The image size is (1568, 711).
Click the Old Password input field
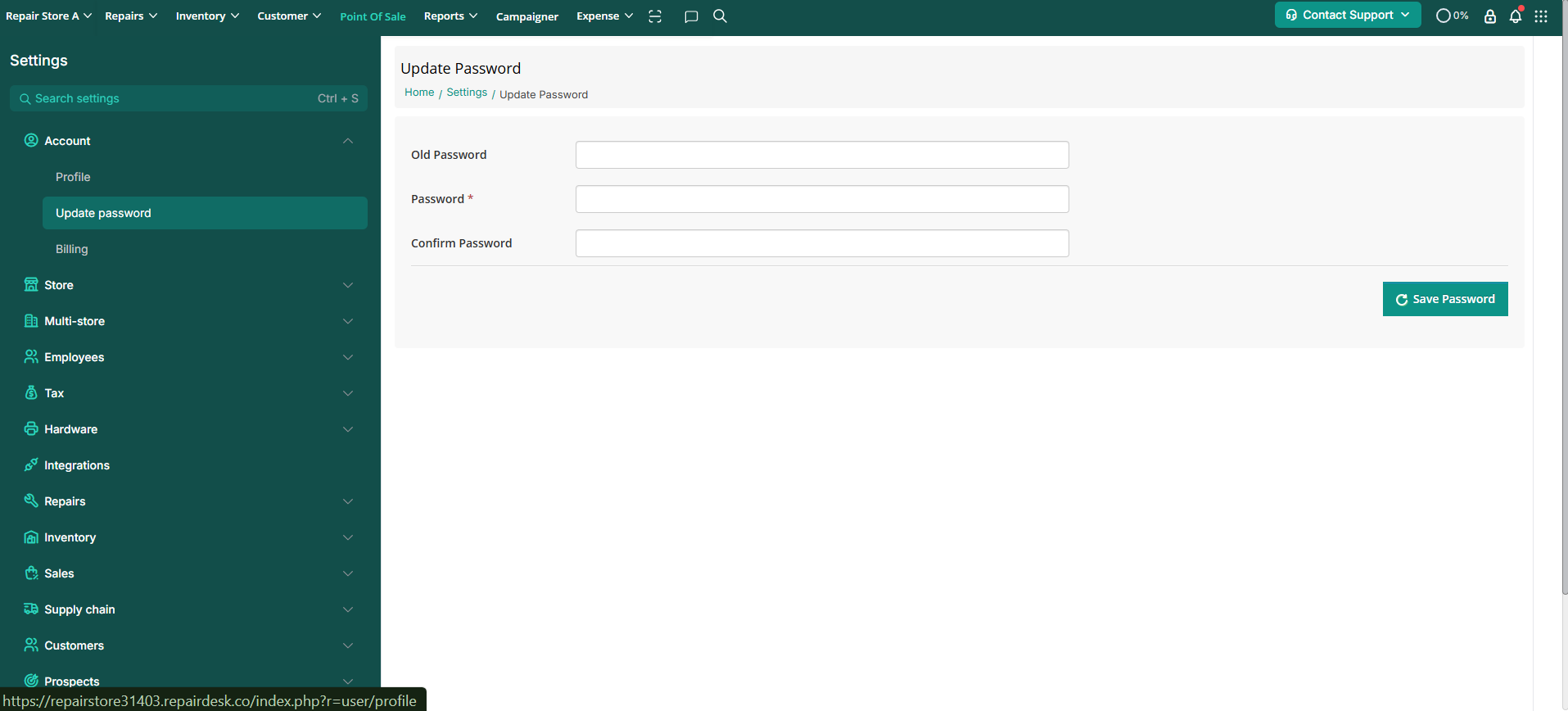point(821,155)
